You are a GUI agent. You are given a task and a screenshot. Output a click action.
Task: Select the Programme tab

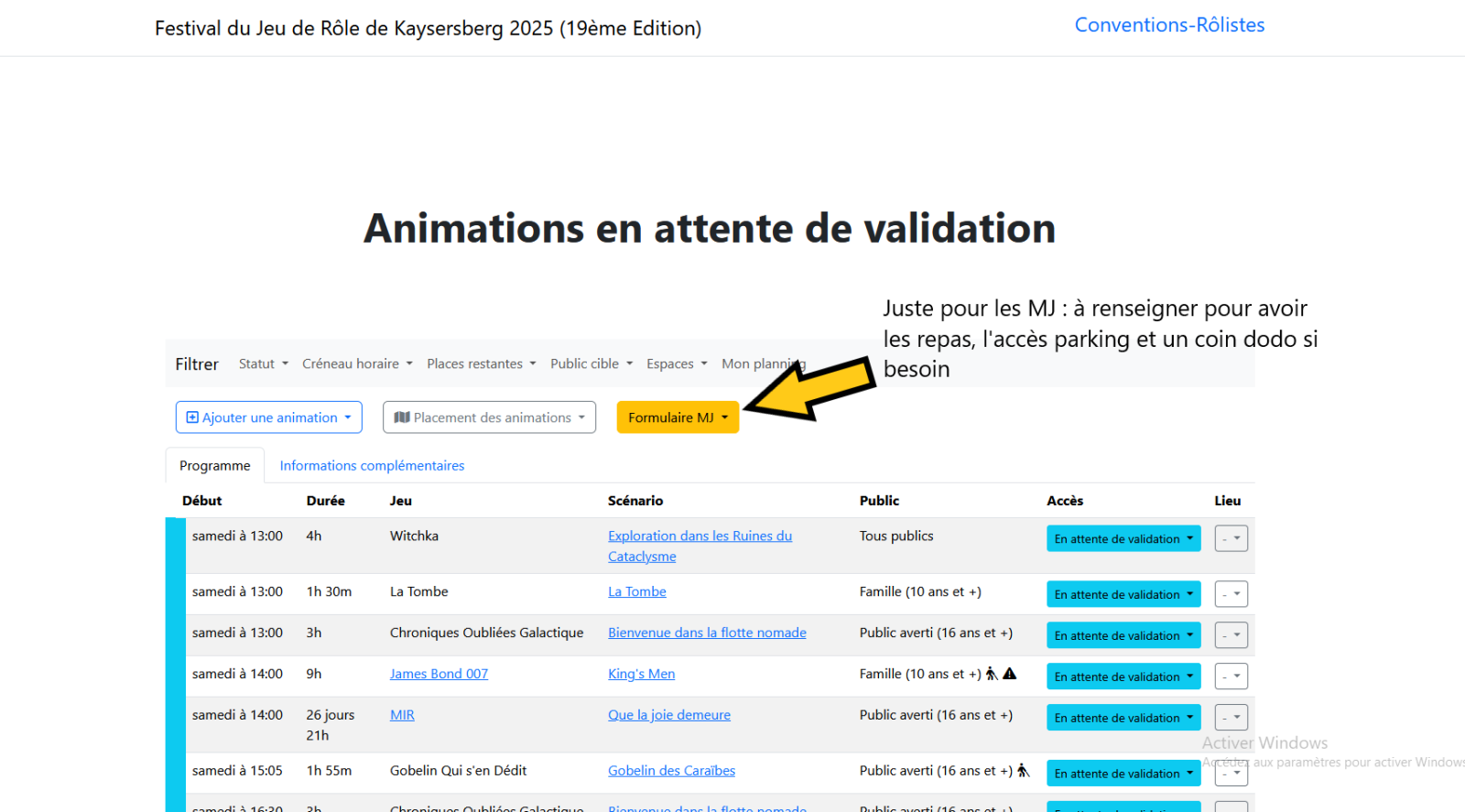215,466
